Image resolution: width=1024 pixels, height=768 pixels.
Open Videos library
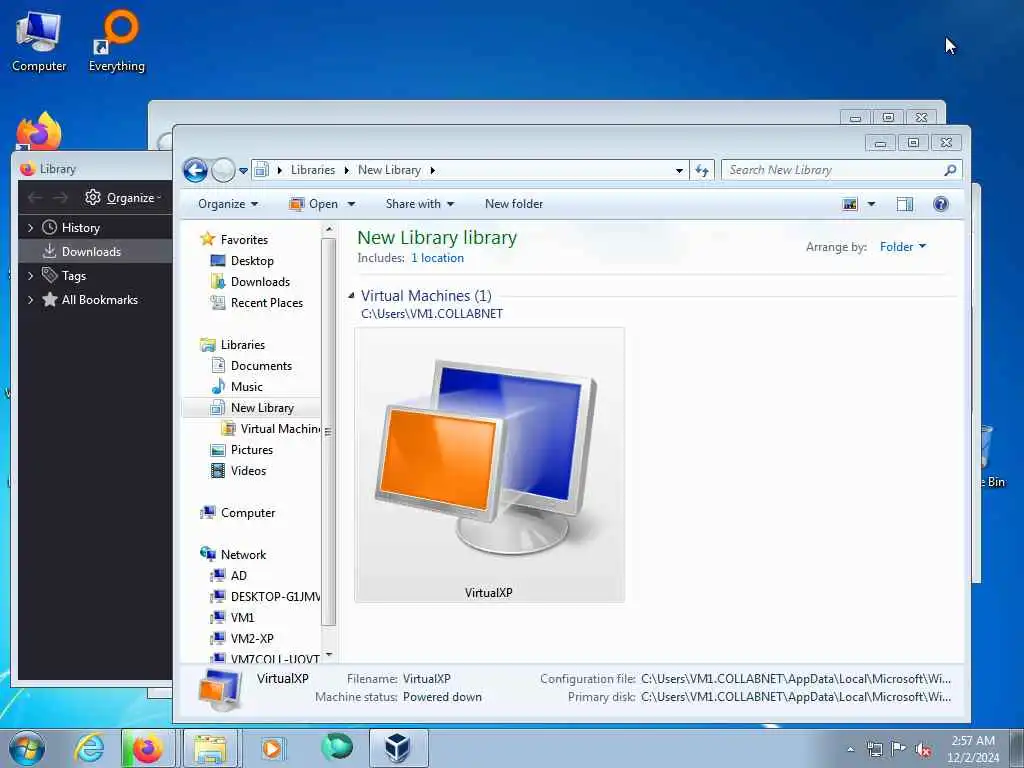[x=248, y=471]
